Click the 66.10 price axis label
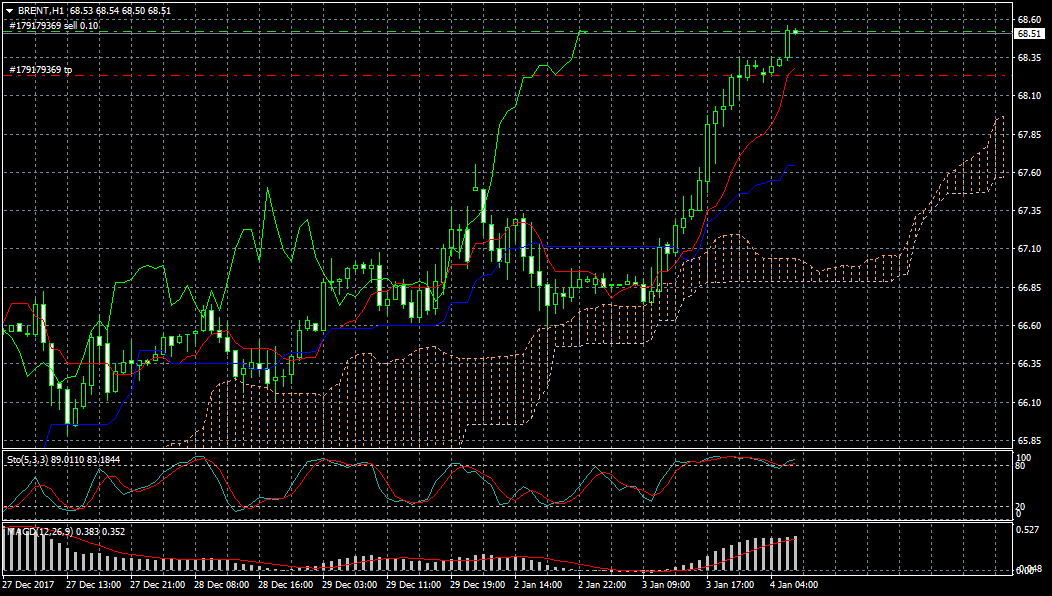The width and height of the screenshot is (1052, 596). [x=1029, y=403]
